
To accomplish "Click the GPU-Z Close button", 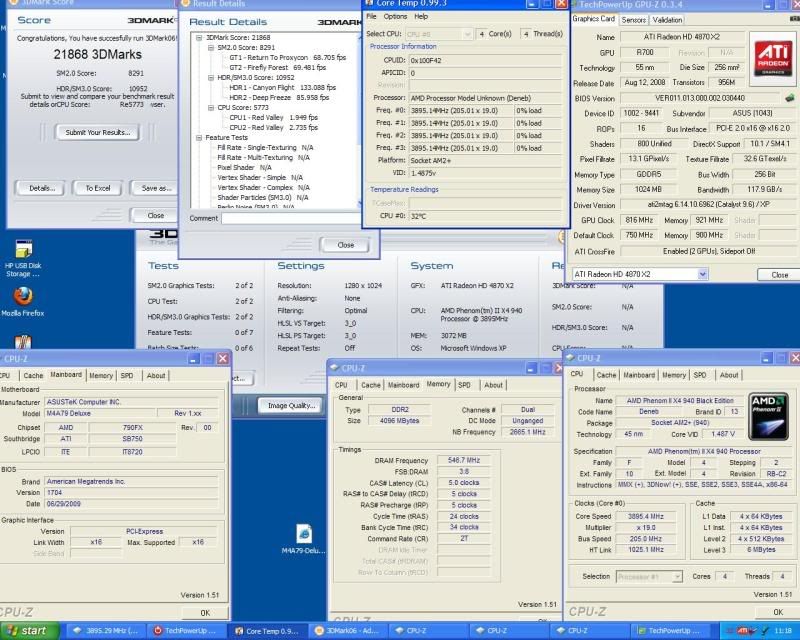I will 779,275.
